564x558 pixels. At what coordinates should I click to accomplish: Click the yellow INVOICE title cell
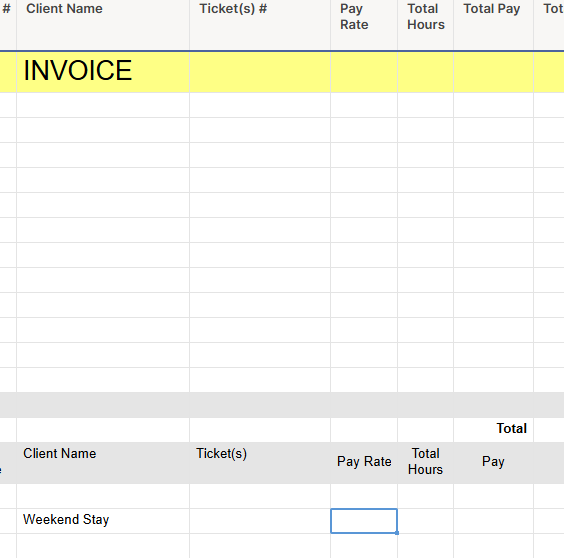click(x=103, y=72)
